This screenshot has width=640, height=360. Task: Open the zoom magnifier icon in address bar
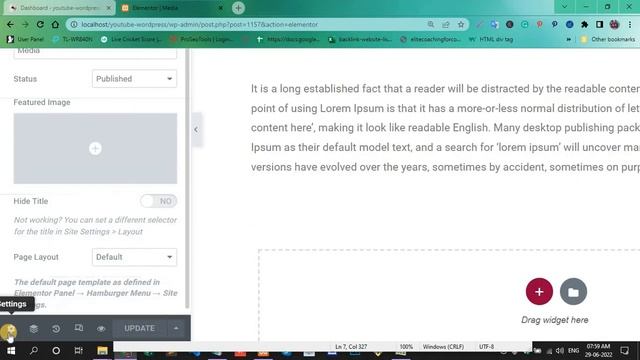pyautogui.click(x=431, y=24)
